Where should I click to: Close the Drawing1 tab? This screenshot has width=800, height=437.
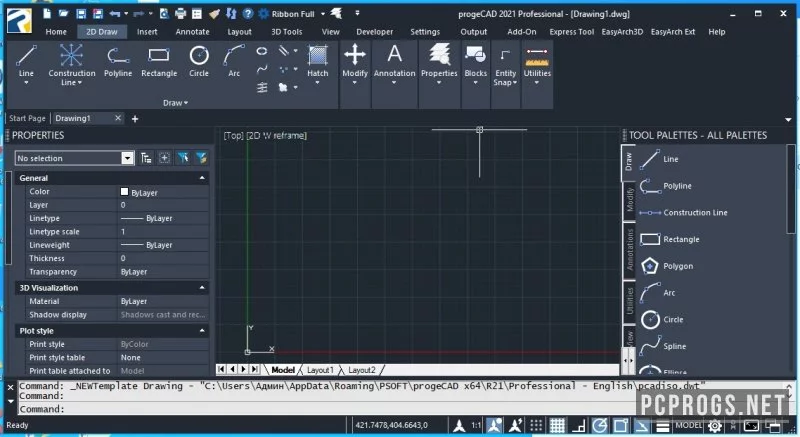point(118,118)
